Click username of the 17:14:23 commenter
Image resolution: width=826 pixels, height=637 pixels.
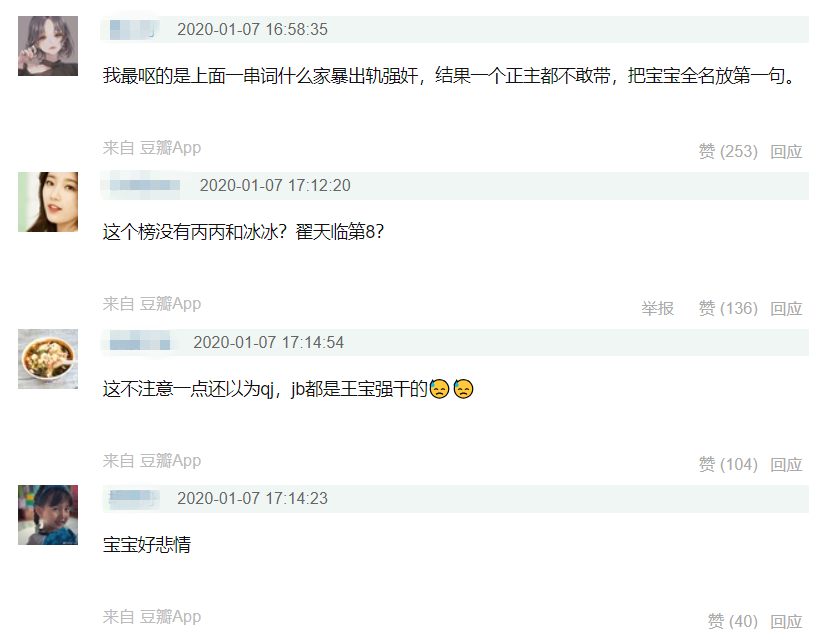tap(133, 498)
